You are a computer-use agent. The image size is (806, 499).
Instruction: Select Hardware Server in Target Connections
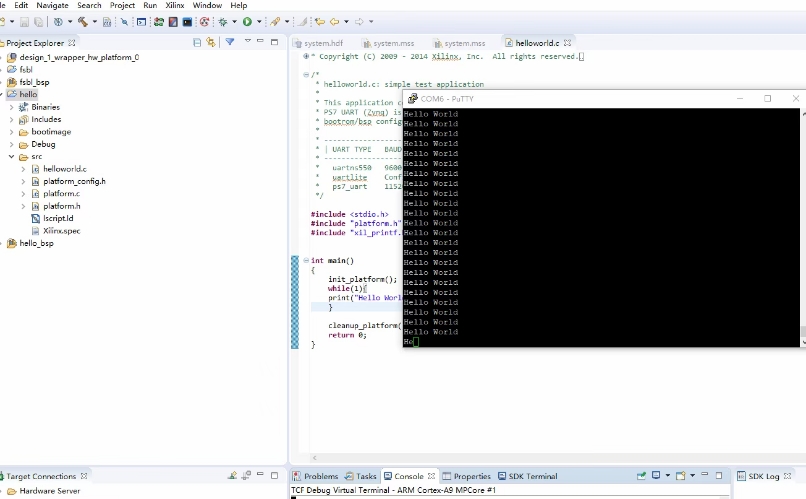tap(49, 491)
